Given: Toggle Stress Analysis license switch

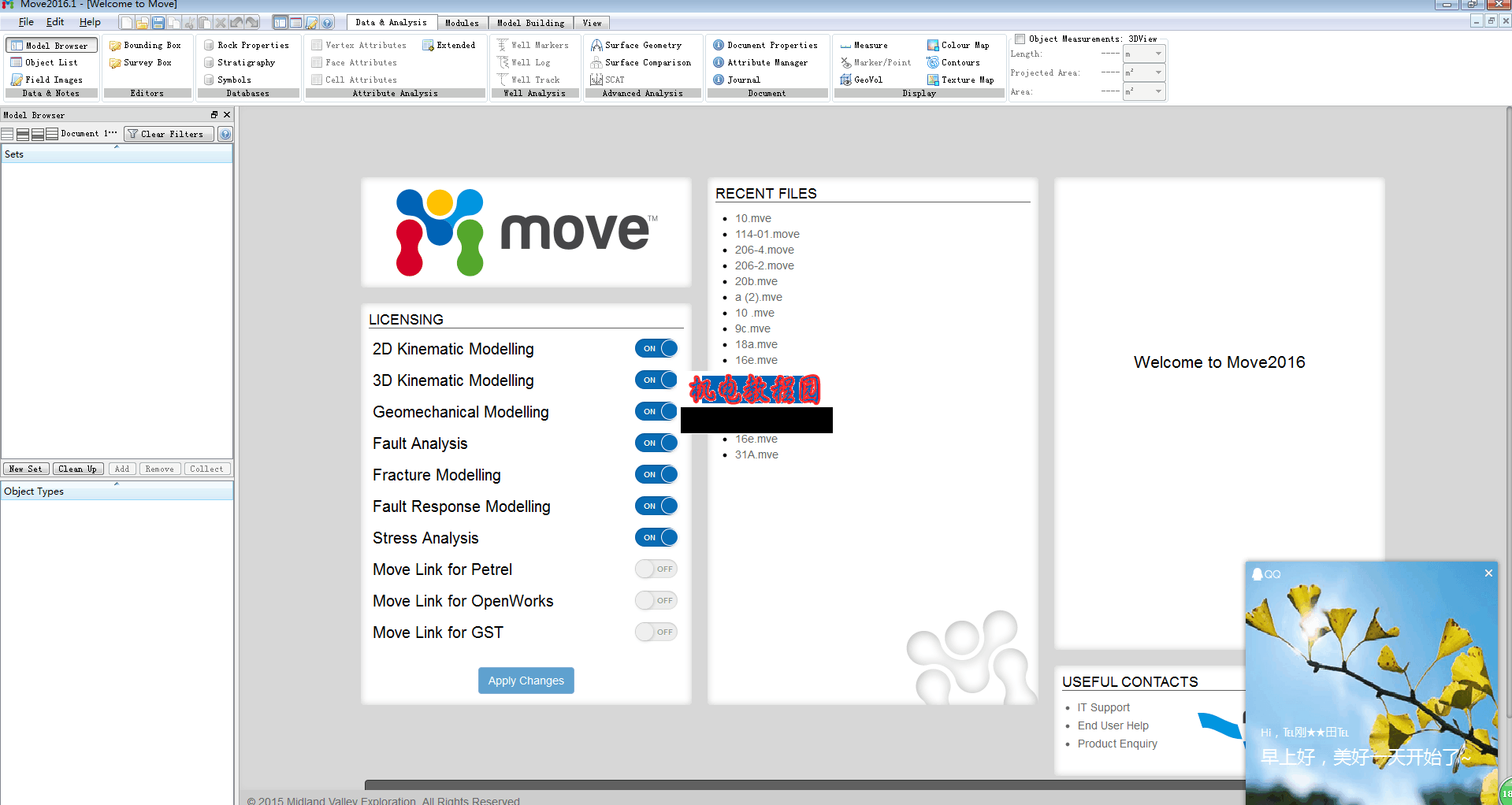Looking at the screenshot, I should click(x=656, y=537).
